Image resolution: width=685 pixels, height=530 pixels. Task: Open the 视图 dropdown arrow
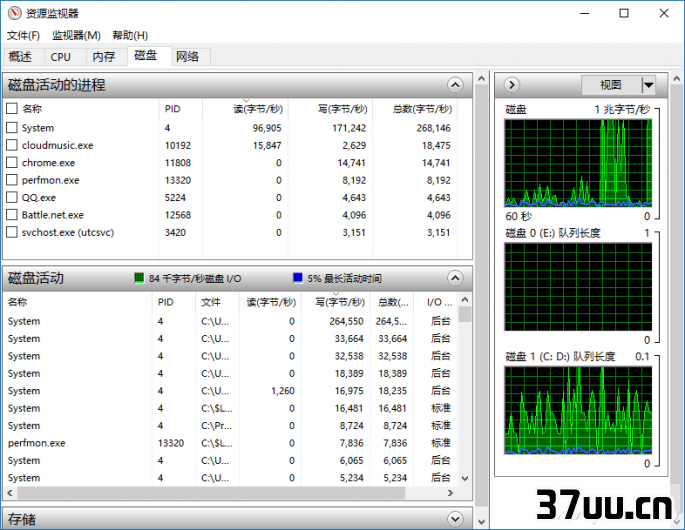(649, 85)
